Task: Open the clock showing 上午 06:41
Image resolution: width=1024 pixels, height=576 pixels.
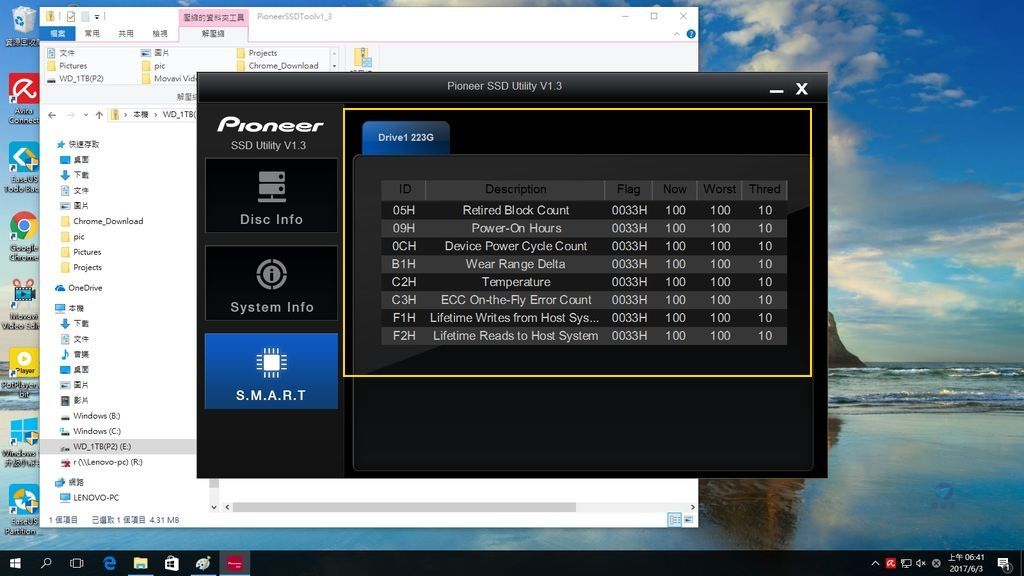Action: (x=967, y=563)
